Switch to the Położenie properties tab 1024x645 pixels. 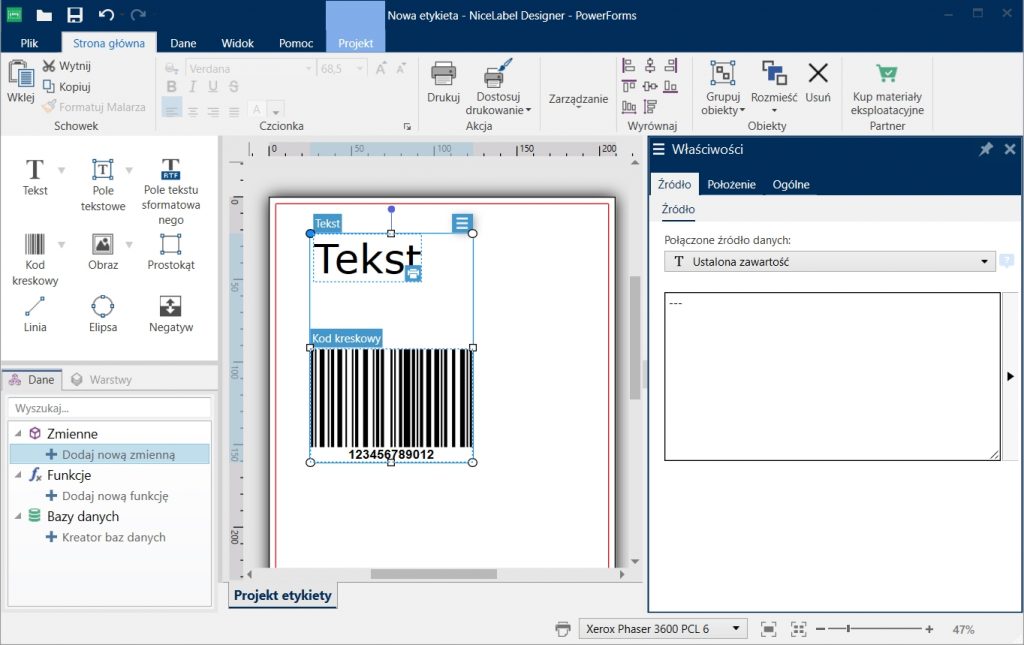click(731, 184)
